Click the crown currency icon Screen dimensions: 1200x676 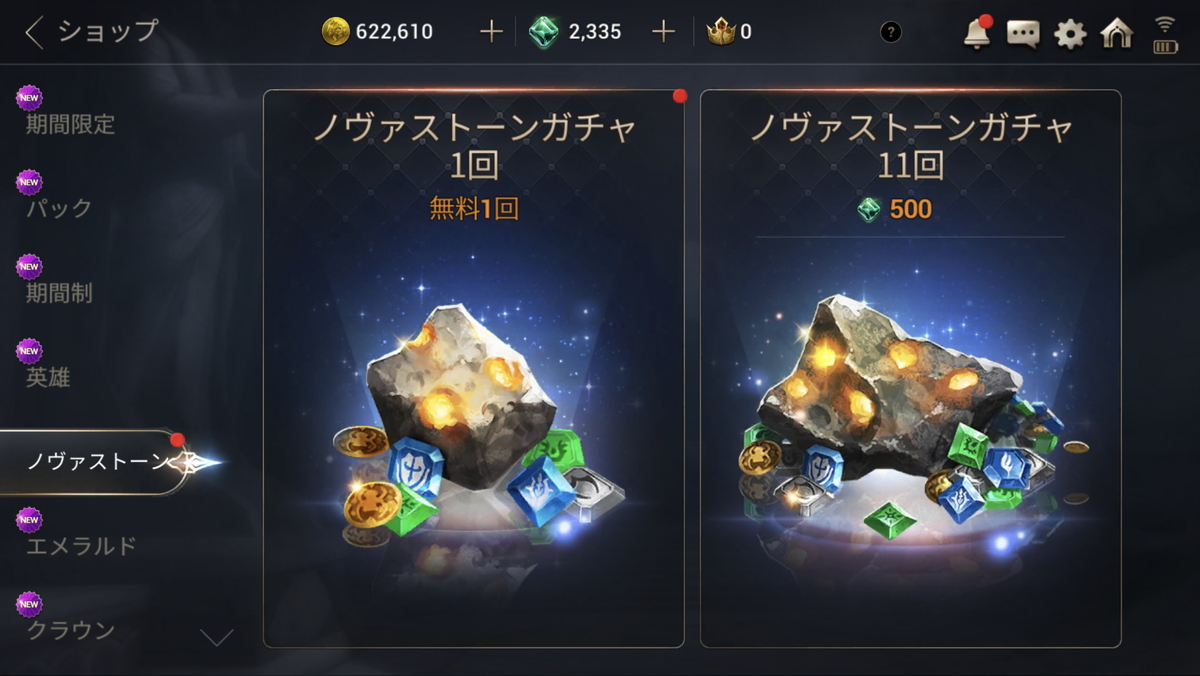[x=720, y=32]
